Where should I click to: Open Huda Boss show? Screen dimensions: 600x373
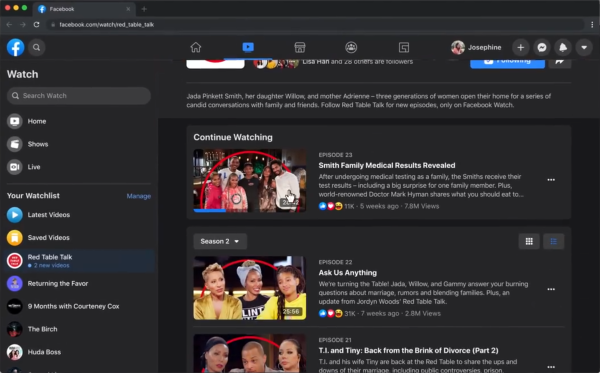coord(79,352)
